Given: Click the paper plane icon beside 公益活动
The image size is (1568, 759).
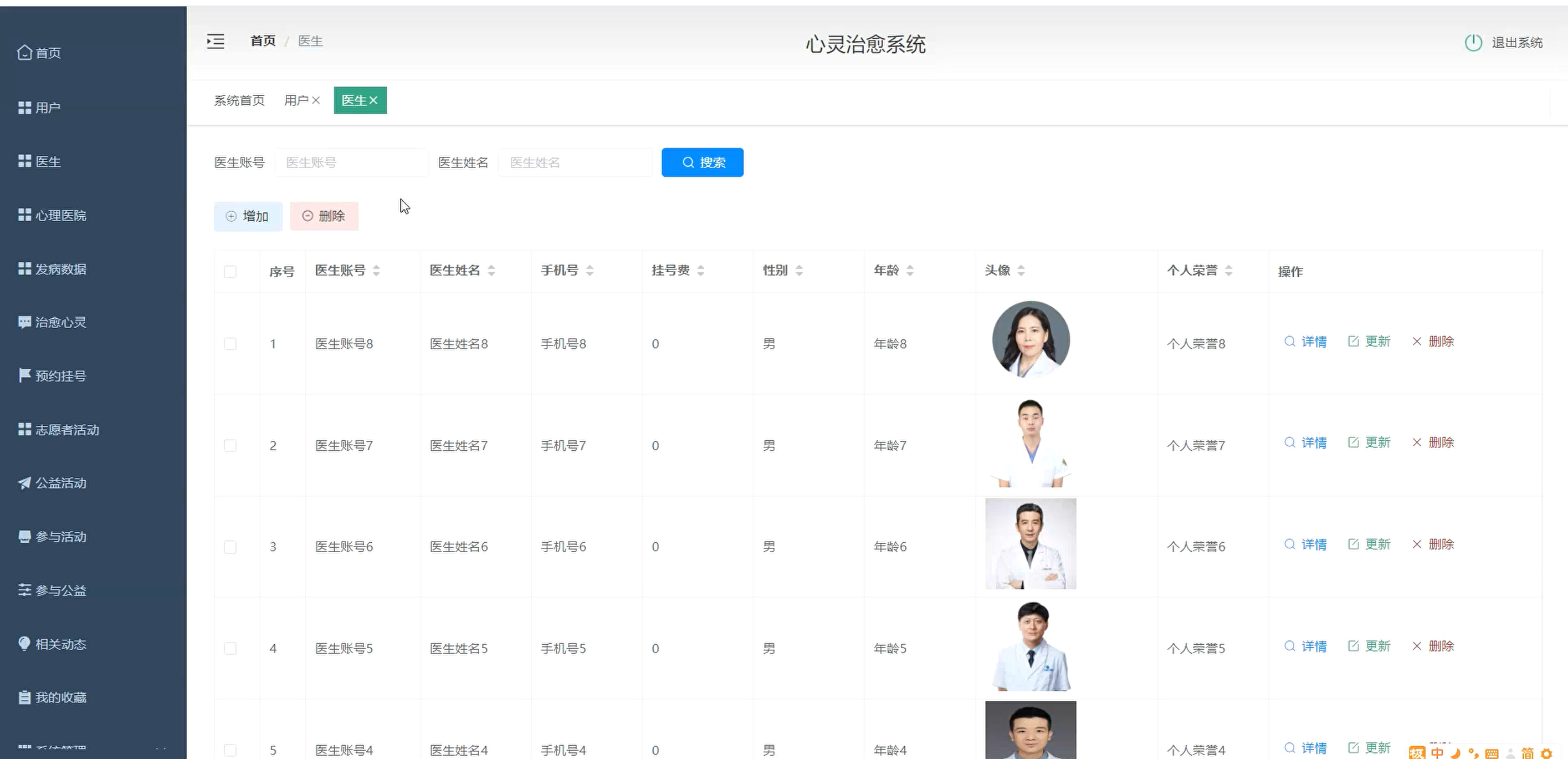Looking at the screenshot, I should pos(24,483).
